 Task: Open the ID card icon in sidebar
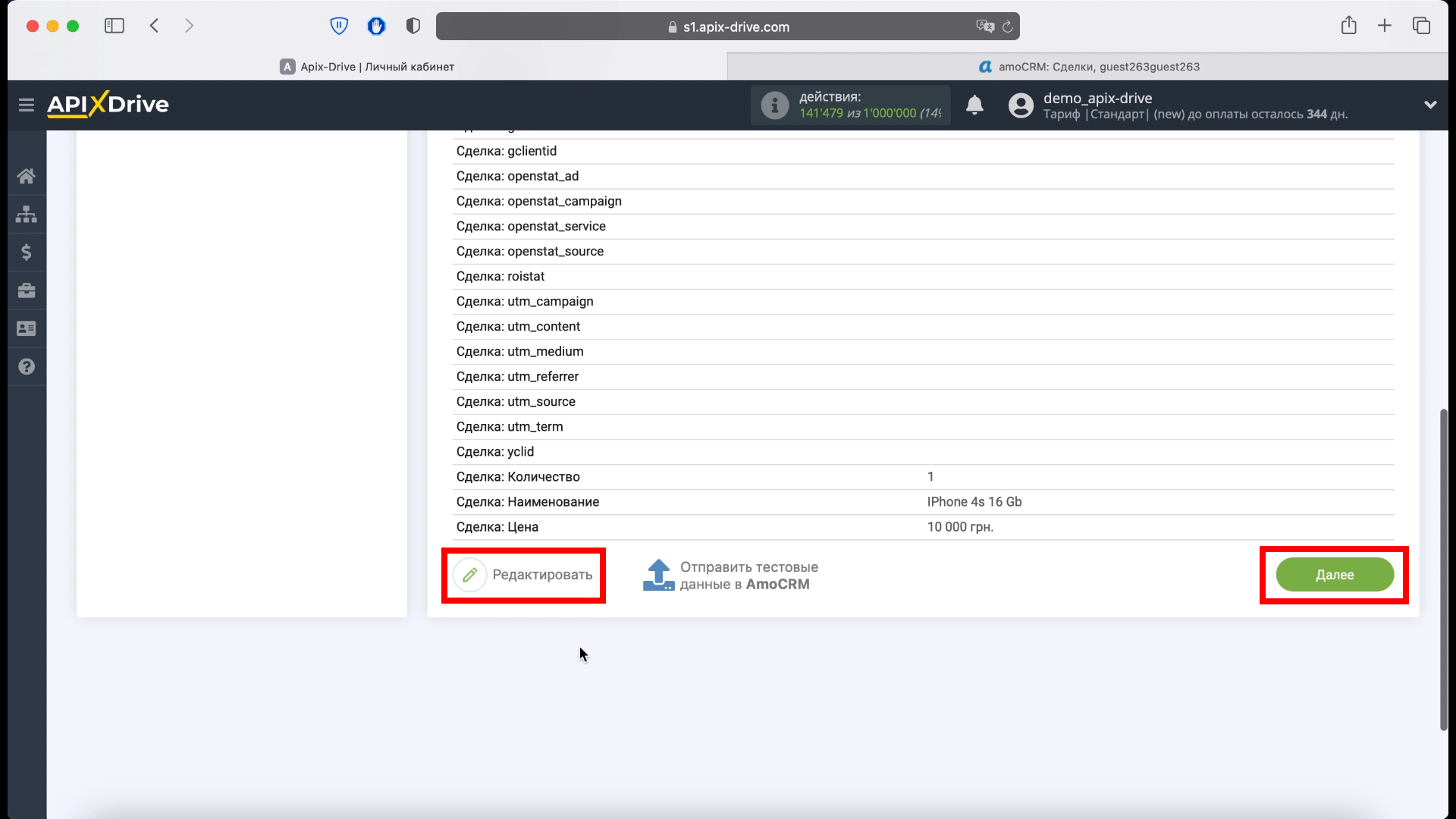[x=27, y=328]
